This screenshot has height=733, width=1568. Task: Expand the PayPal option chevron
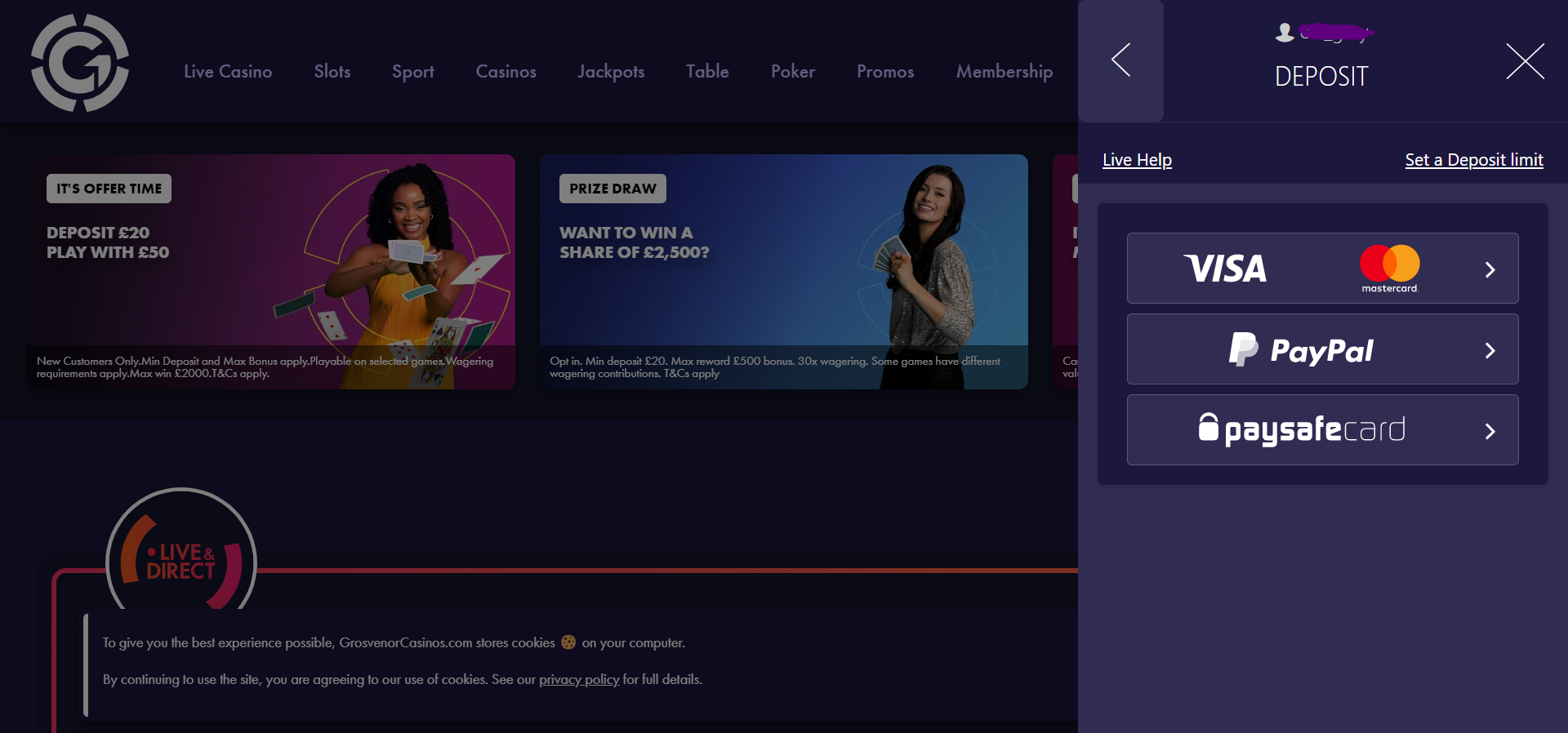[1490, 350]
